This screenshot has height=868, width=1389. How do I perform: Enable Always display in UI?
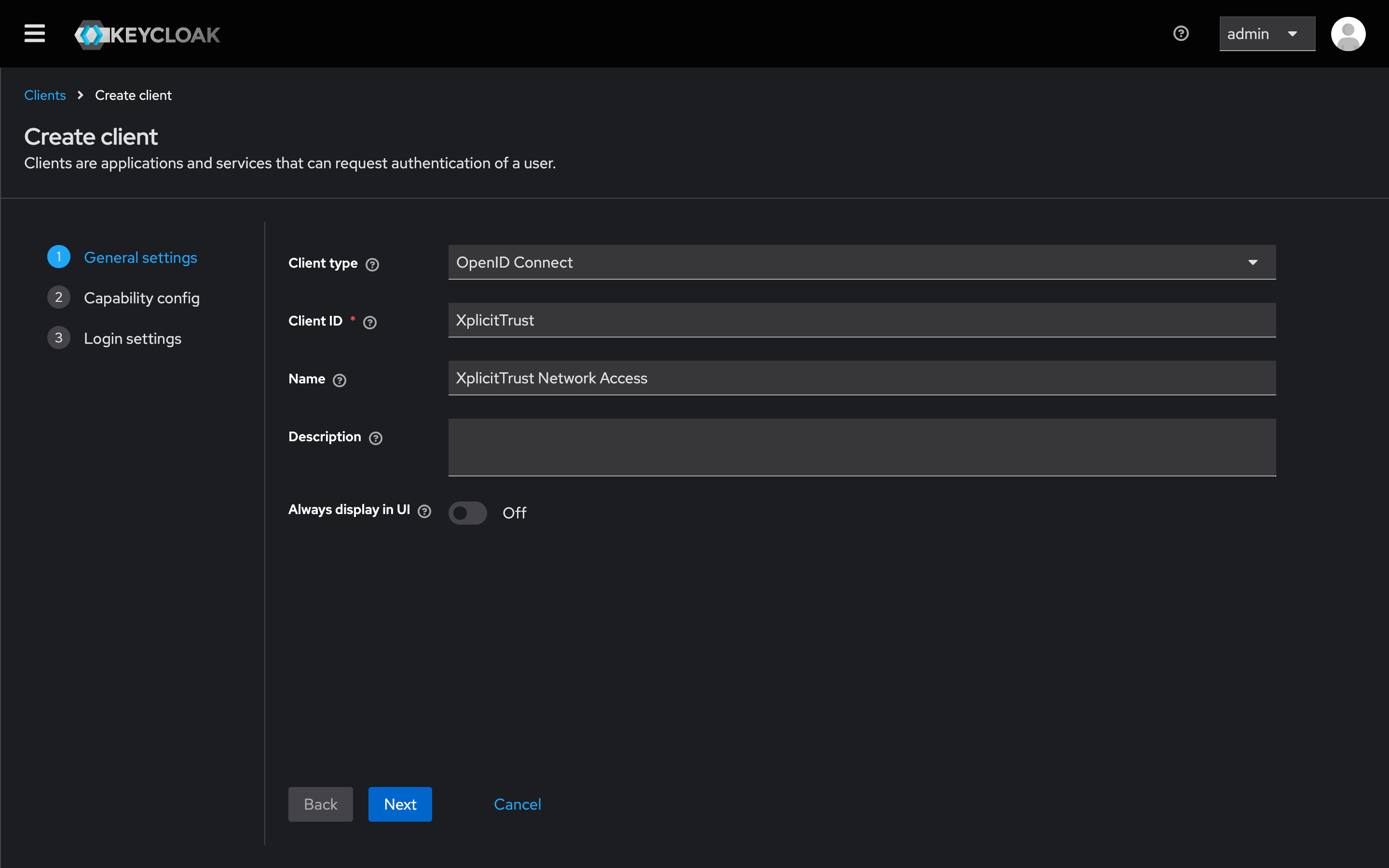tap(467, 513)
